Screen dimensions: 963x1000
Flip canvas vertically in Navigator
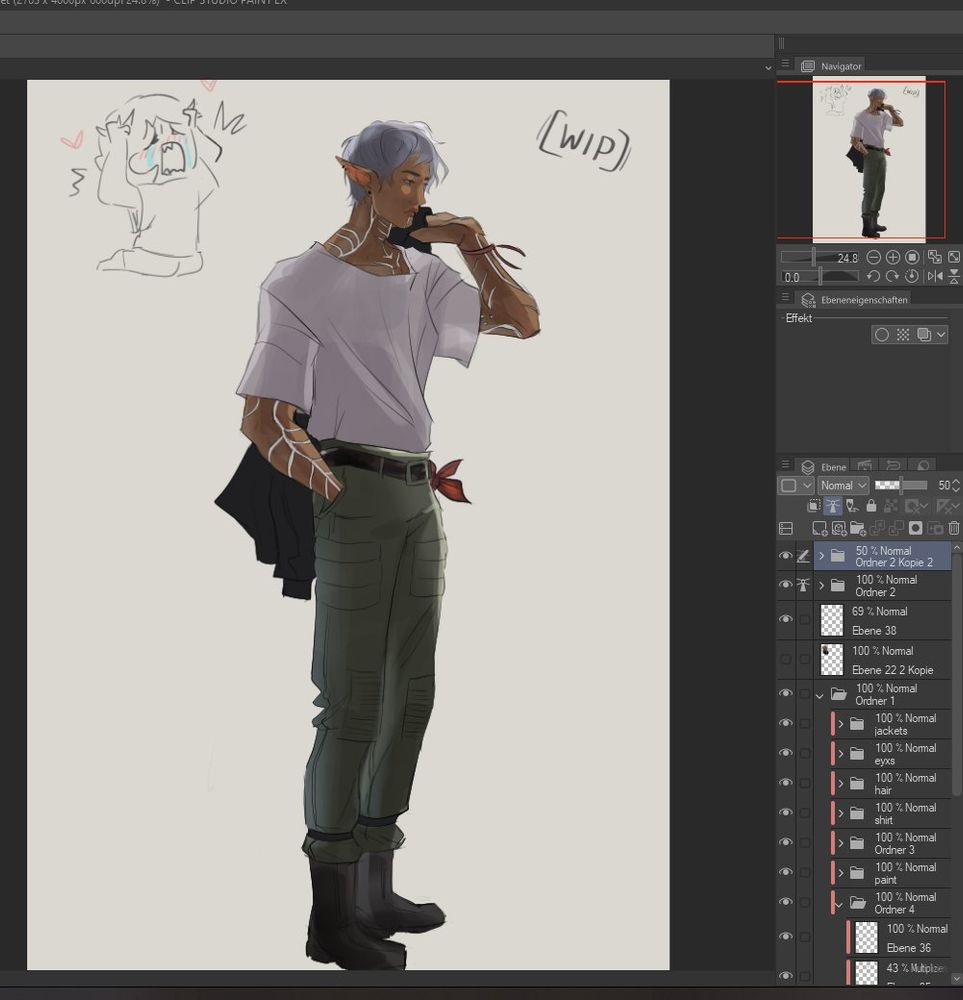(x=954, y=276)
